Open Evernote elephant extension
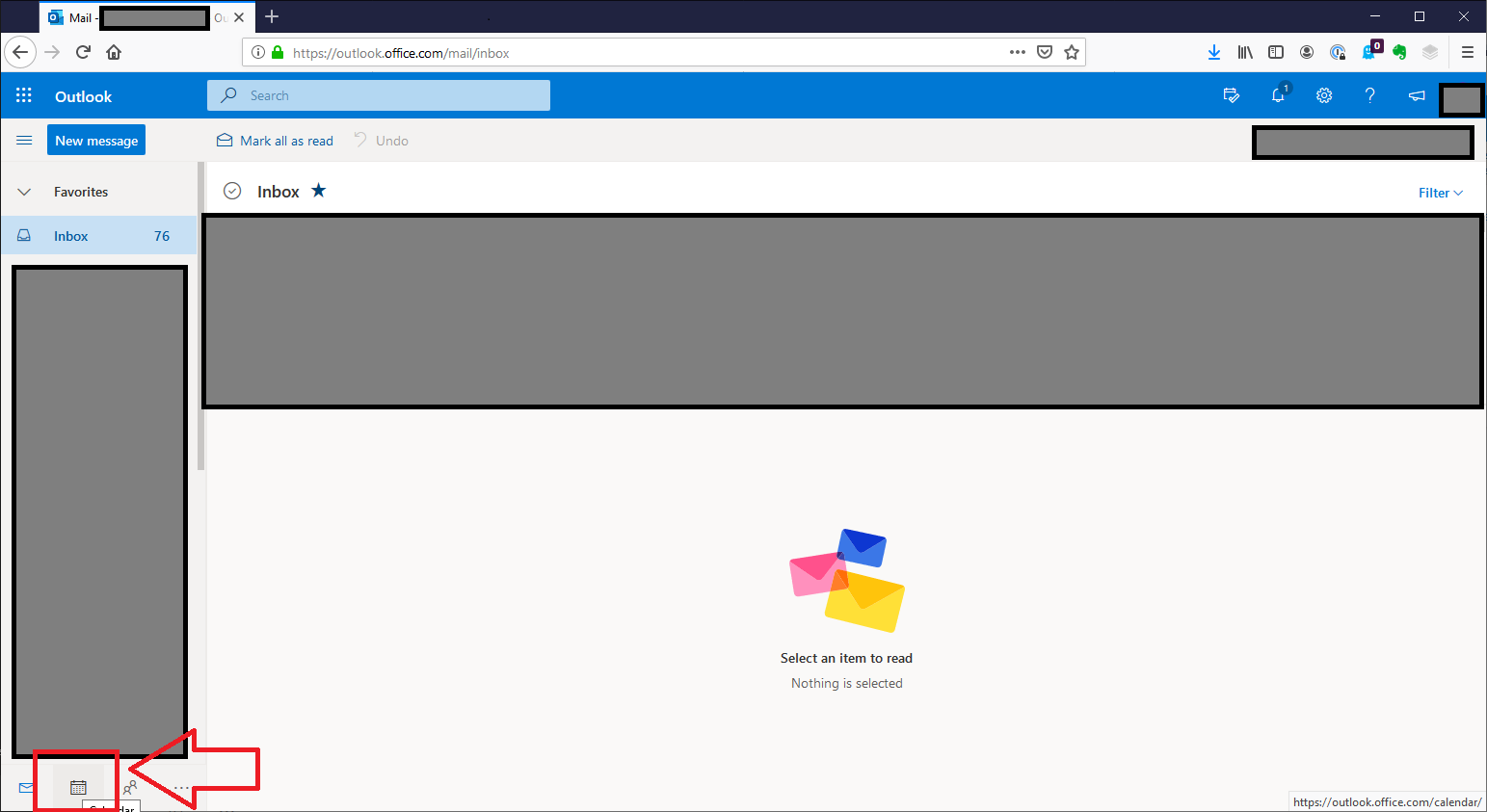Screen dimensions: 1487x812 coord(1399,52)
